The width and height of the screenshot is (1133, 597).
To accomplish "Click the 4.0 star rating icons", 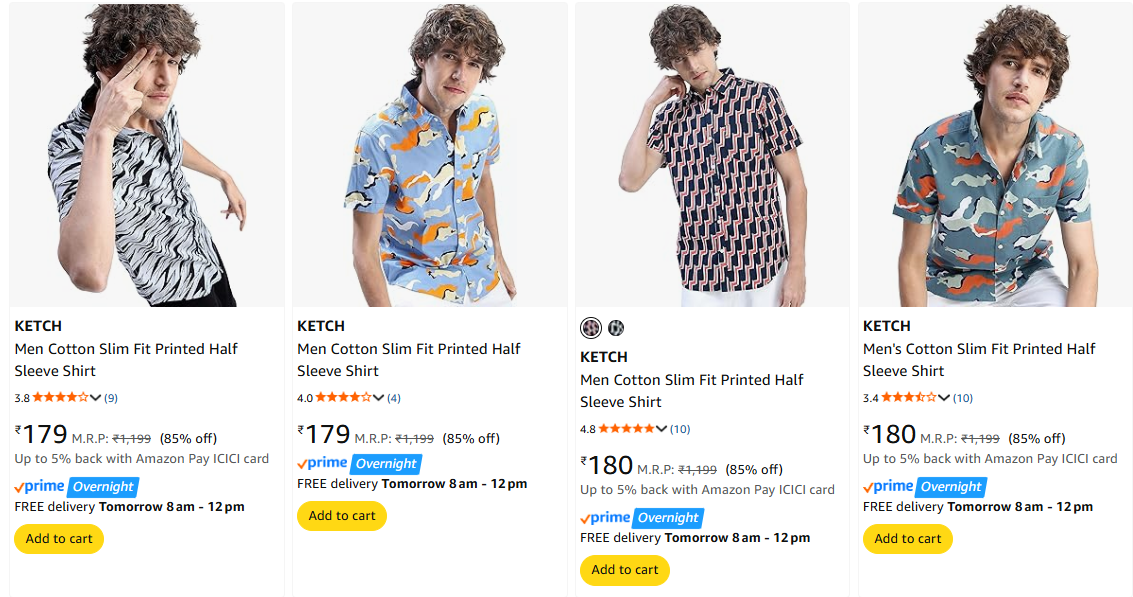I will 343,397.
